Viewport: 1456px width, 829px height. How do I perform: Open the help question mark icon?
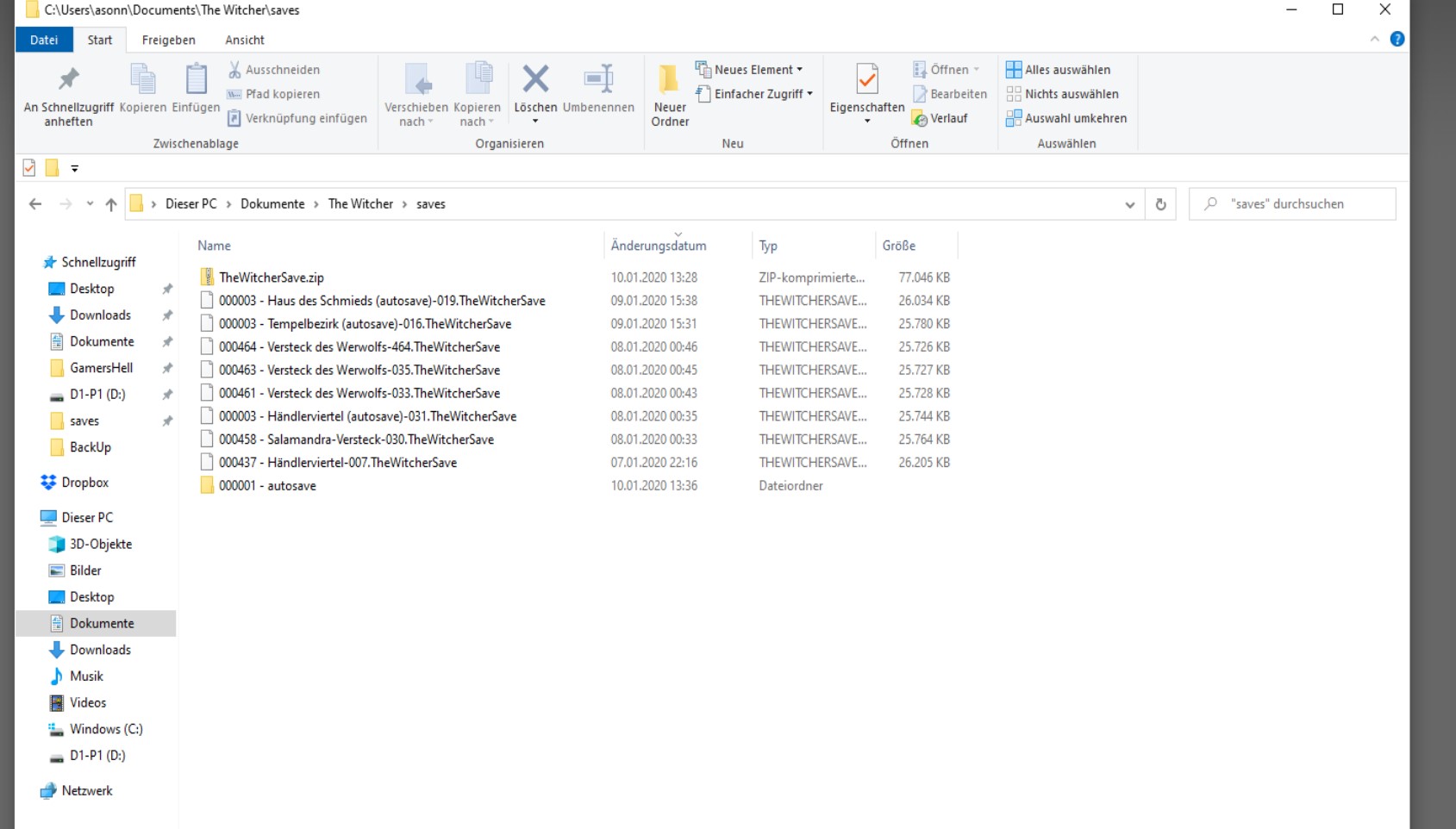click(1397, 39)
